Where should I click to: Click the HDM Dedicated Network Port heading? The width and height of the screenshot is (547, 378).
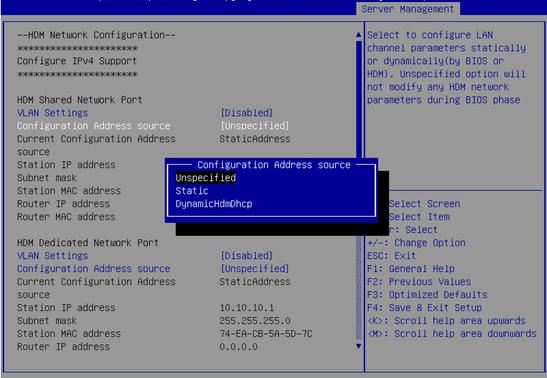88,243
